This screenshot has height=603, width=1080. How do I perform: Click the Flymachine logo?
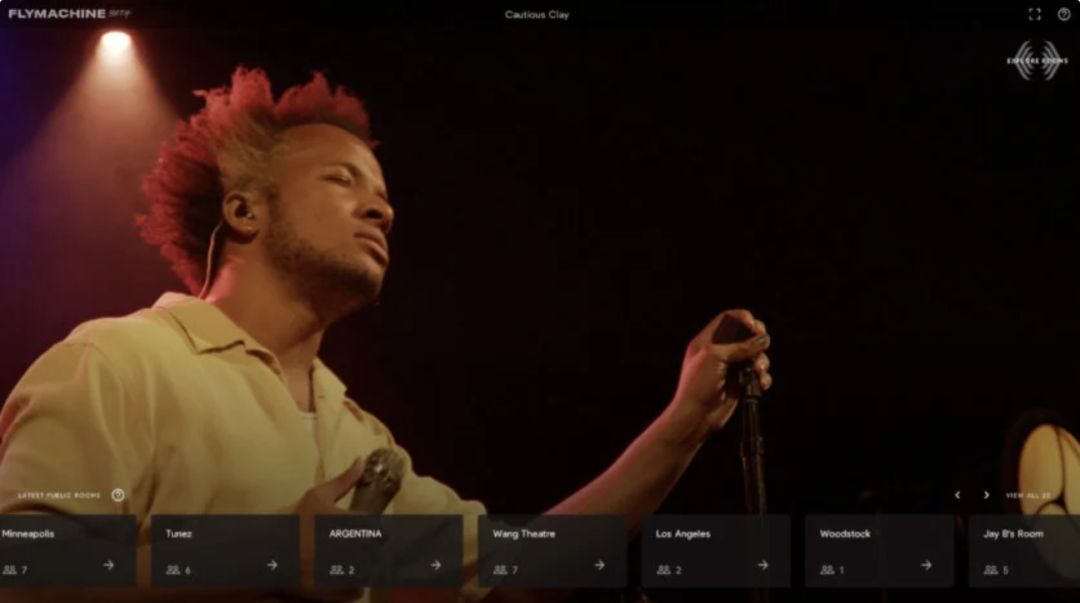pos(69,13)
